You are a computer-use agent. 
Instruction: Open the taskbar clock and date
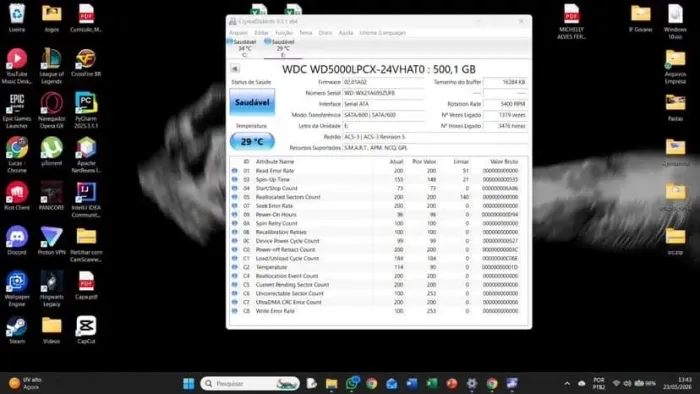[x=677, y=383]
